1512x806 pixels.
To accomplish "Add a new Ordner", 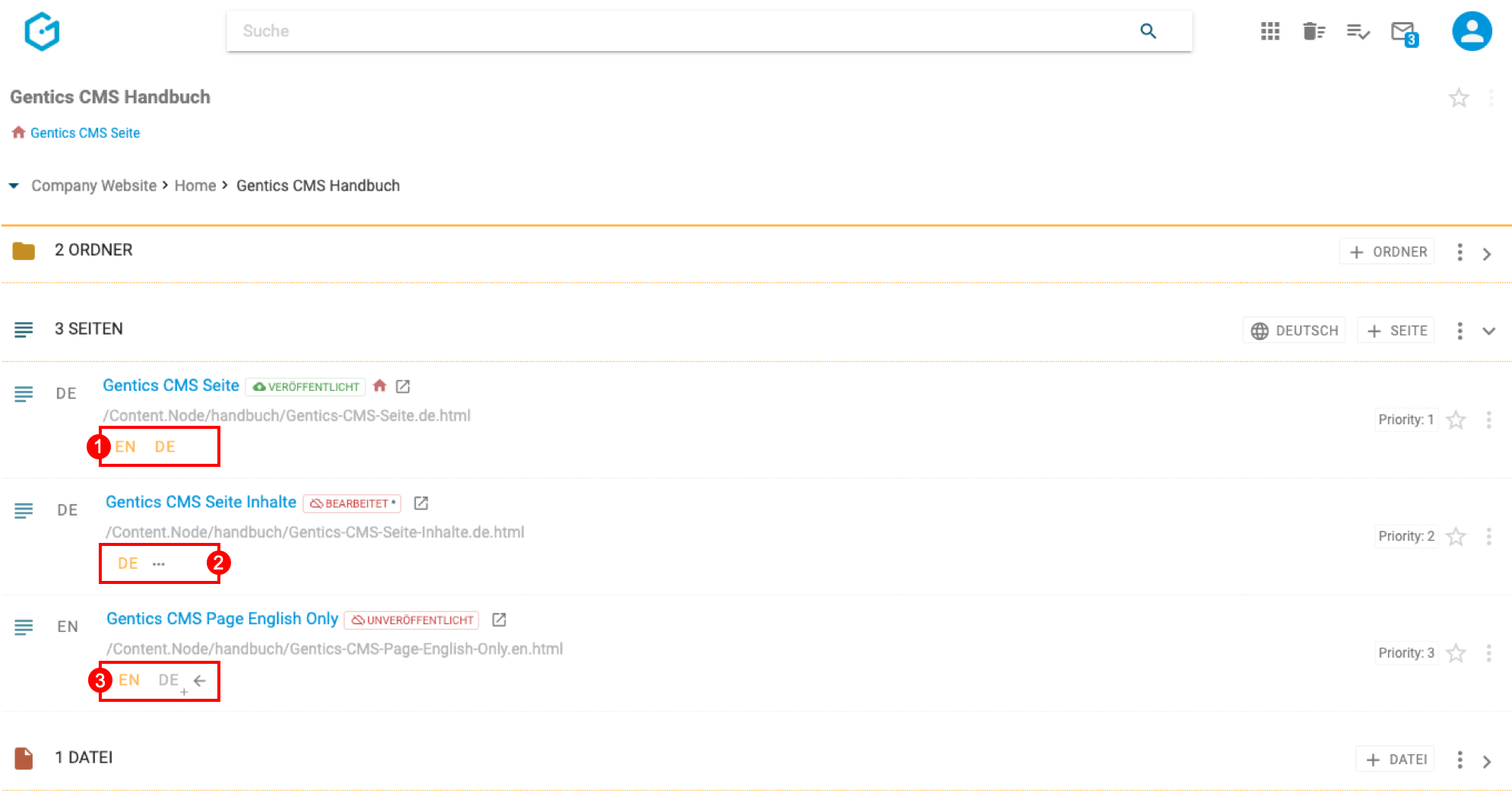I will tap(1387, 252).
